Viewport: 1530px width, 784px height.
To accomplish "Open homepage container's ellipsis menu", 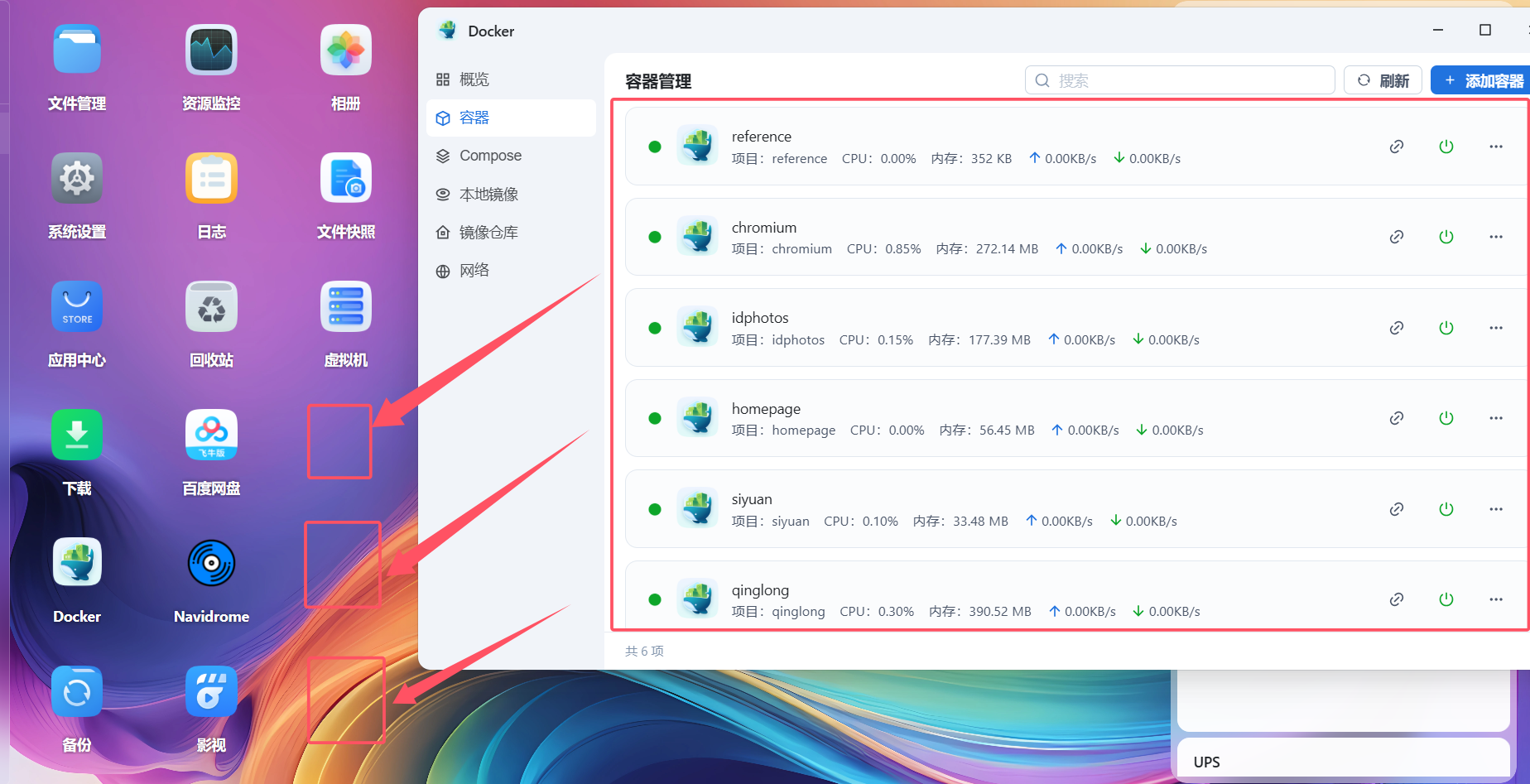I will [1496, 418].
